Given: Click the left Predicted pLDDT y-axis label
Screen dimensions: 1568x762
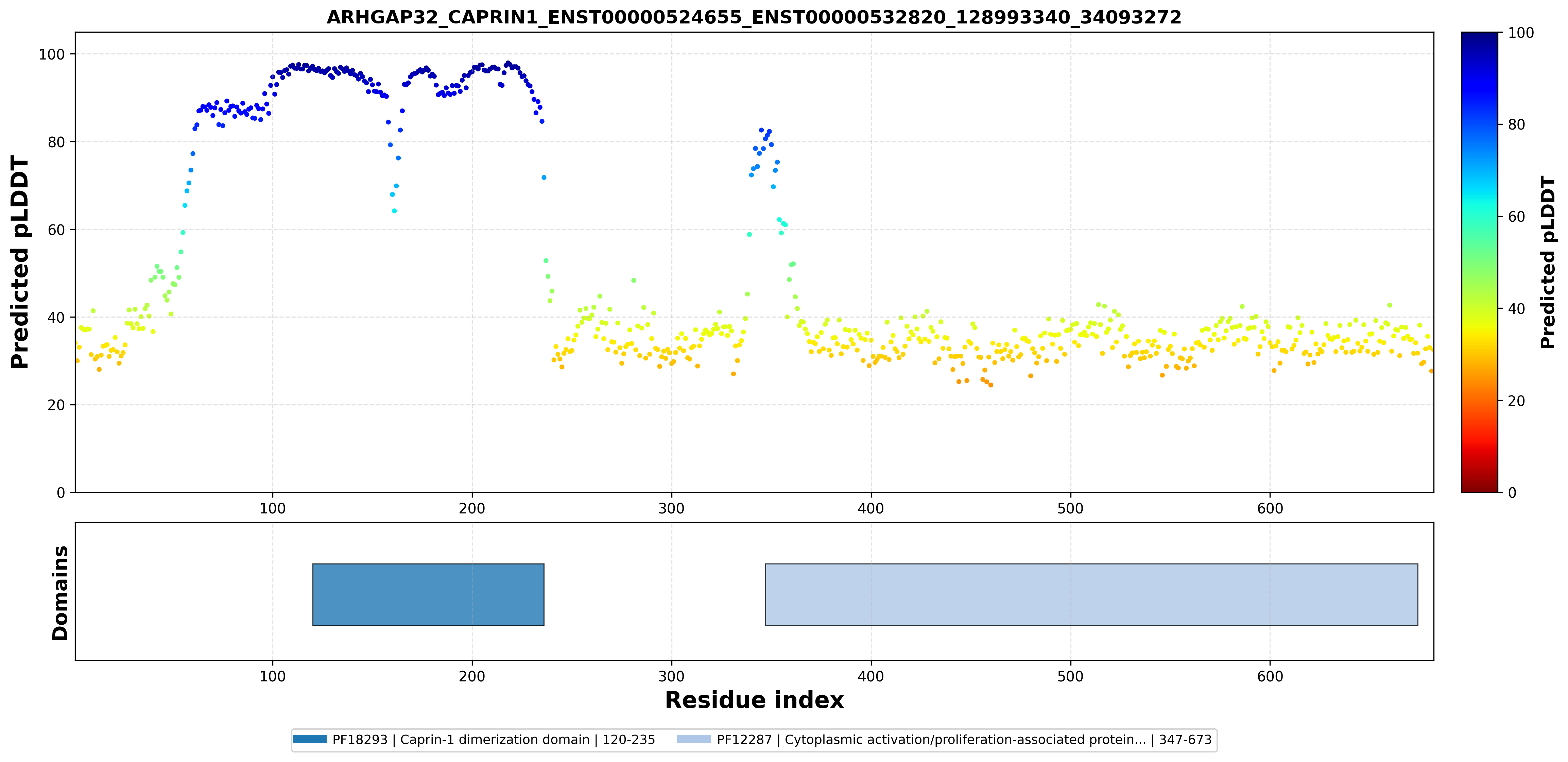Looking at the screenshot, I should coord(19,262).
